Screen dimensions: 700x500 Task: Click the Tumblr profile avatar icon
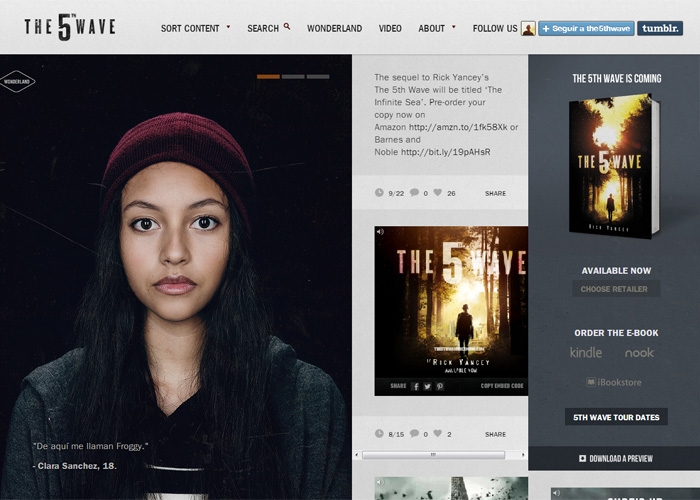[528, 29]
